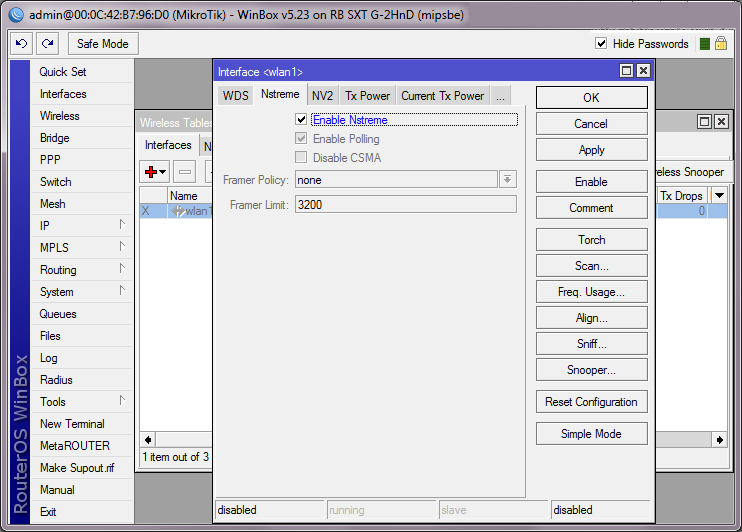This screenshot has height=532, width=742.
Task: Click the Simple Mode button
Action: 592,434
